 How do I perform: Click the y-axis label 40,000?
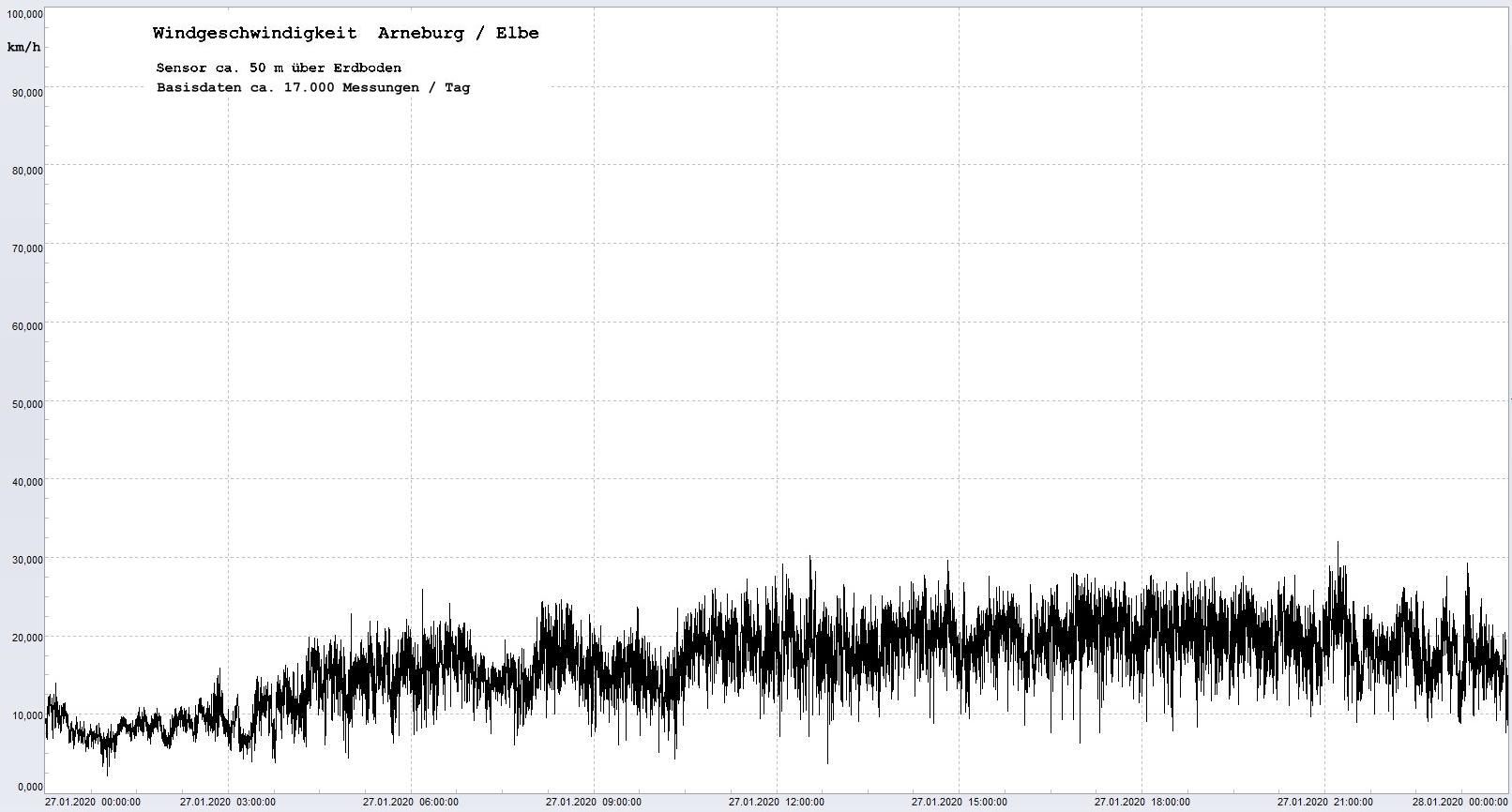(27, 482)
